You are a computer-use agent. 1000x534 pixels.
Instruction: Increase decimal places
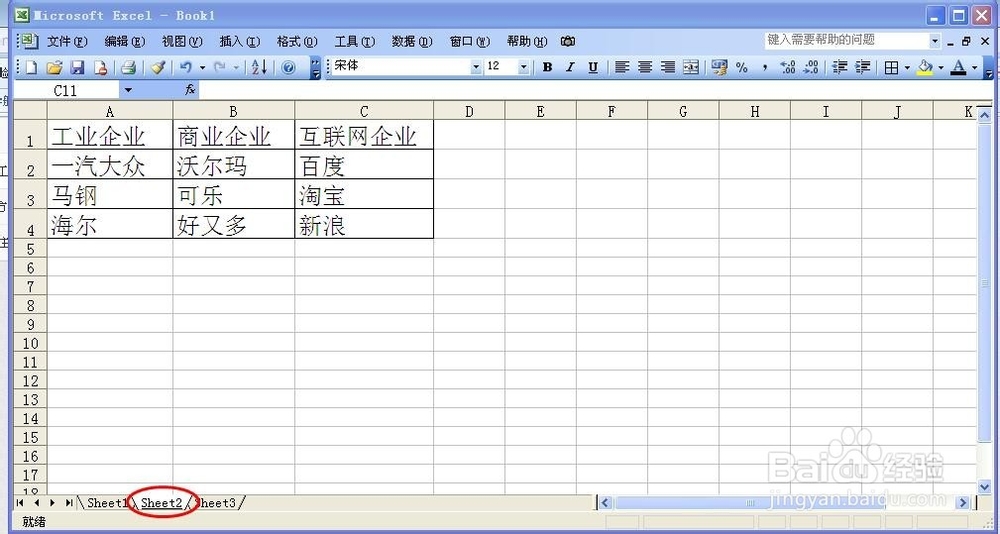pos(788,67)
